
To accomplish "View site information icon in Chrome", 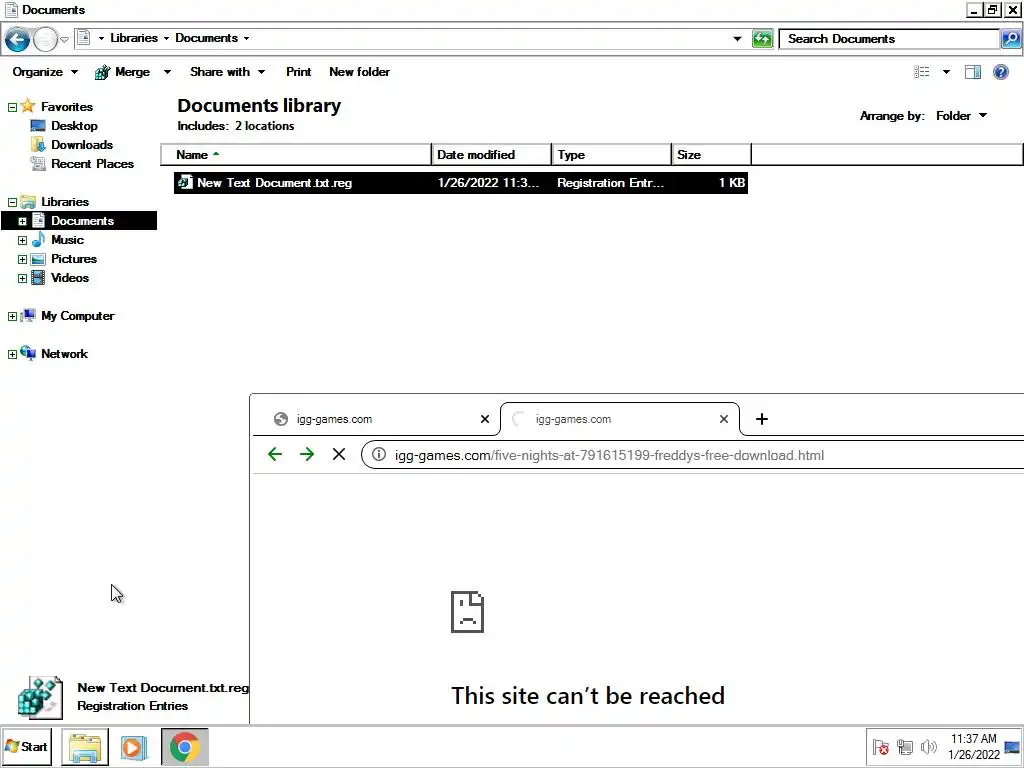I will tap(379, 455).
